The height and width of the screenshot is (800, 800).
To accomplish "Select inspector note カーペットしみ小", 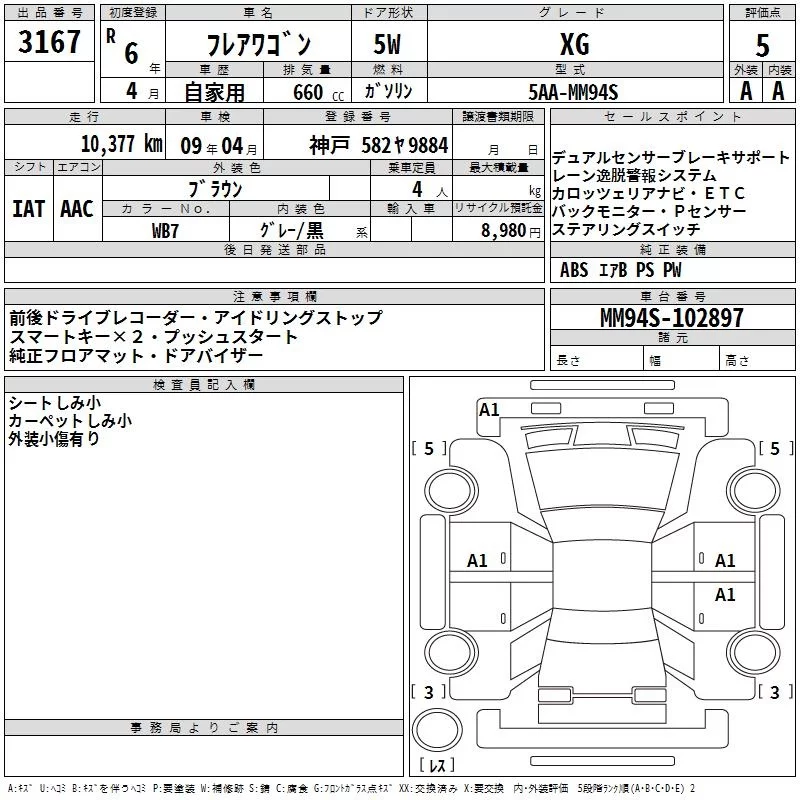I will click(70, 421).
